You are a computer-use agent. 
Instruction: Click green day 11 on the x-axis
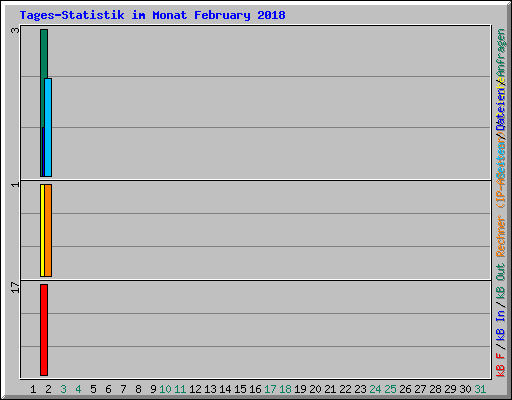(180, 389)
